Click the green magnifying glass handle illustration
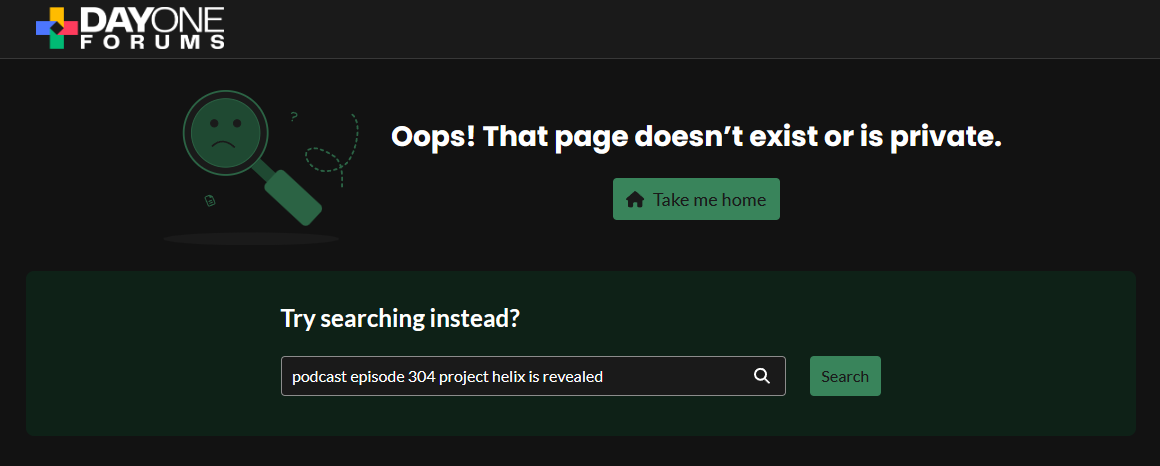 [290, 196]
